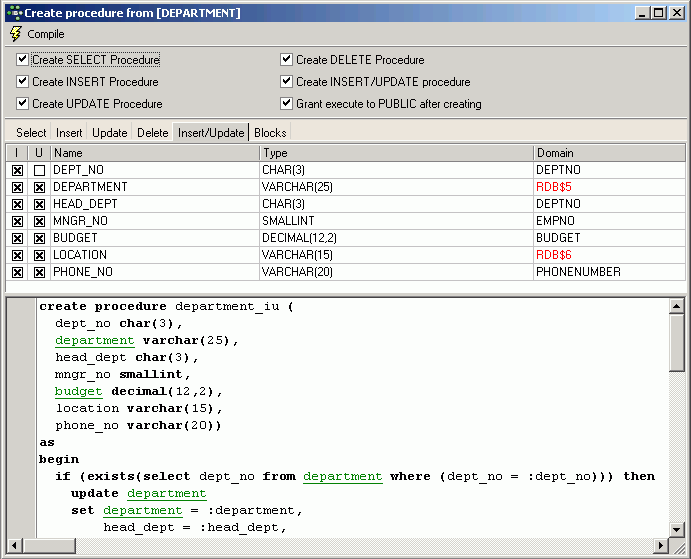Minimize the Create procedure window

click(x=643, y=13)
